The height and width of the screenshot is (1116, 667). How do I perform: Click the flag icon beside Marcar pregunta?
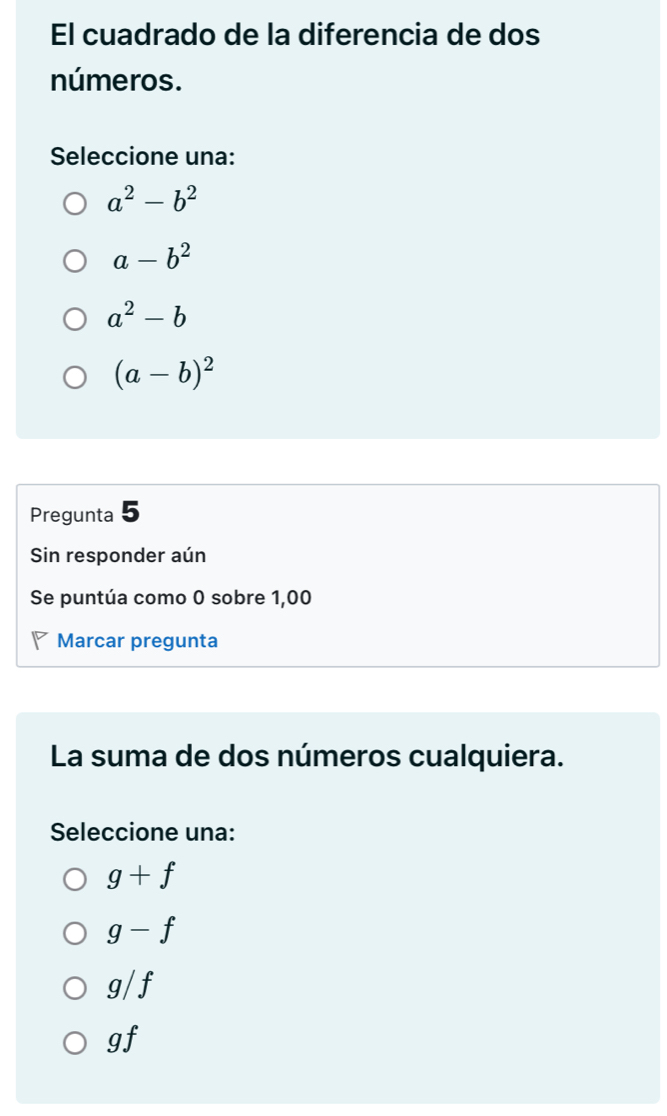[x=40, y=641]
